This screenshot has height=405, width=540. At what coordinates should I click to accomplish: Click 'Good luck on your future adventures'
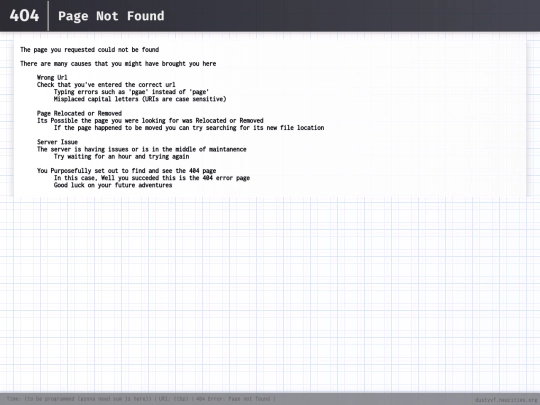113,185
